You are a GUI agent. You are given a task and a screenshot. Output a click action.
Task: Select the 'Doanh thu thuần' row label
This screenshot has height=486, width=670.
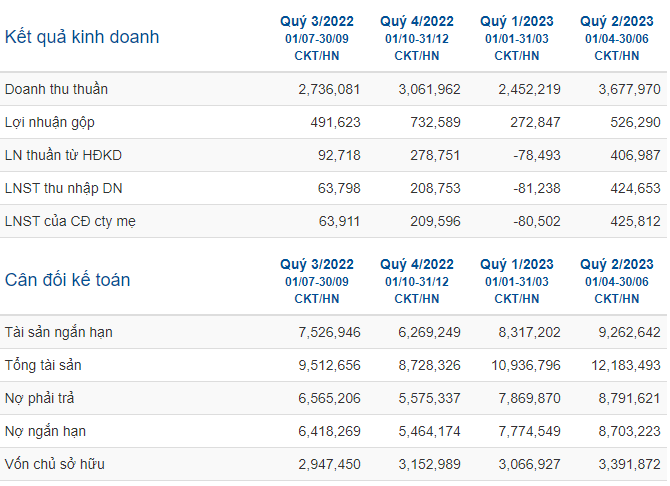pyautogui.click(x=56, y=89)
